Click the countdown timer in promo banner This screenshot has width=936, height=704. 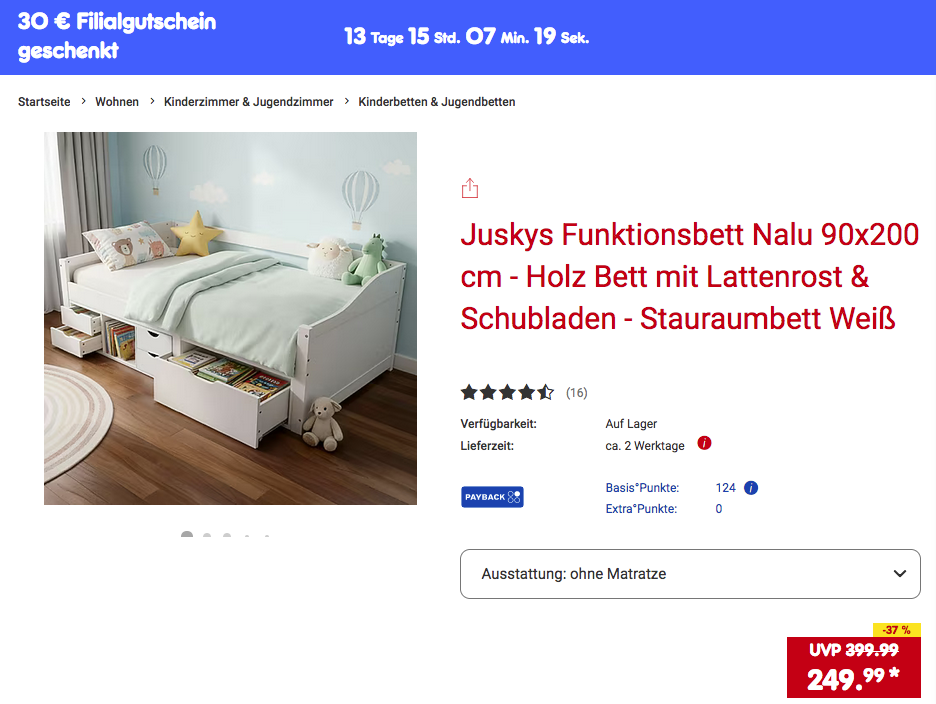tap(467, 37)
